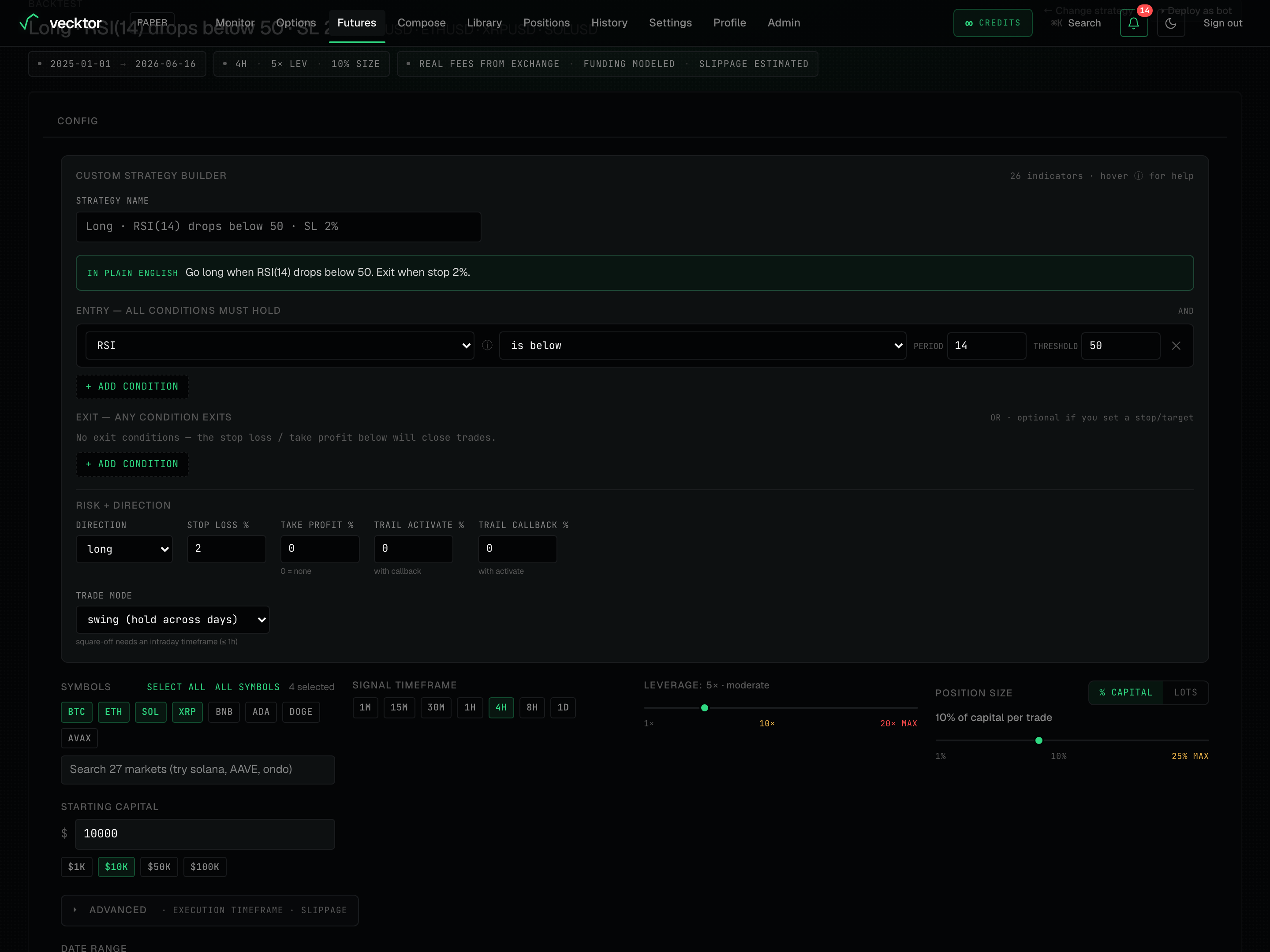Screen dimensions: 1270x952
Task: Set starting capital preset $50K
Action: (159, 866)
